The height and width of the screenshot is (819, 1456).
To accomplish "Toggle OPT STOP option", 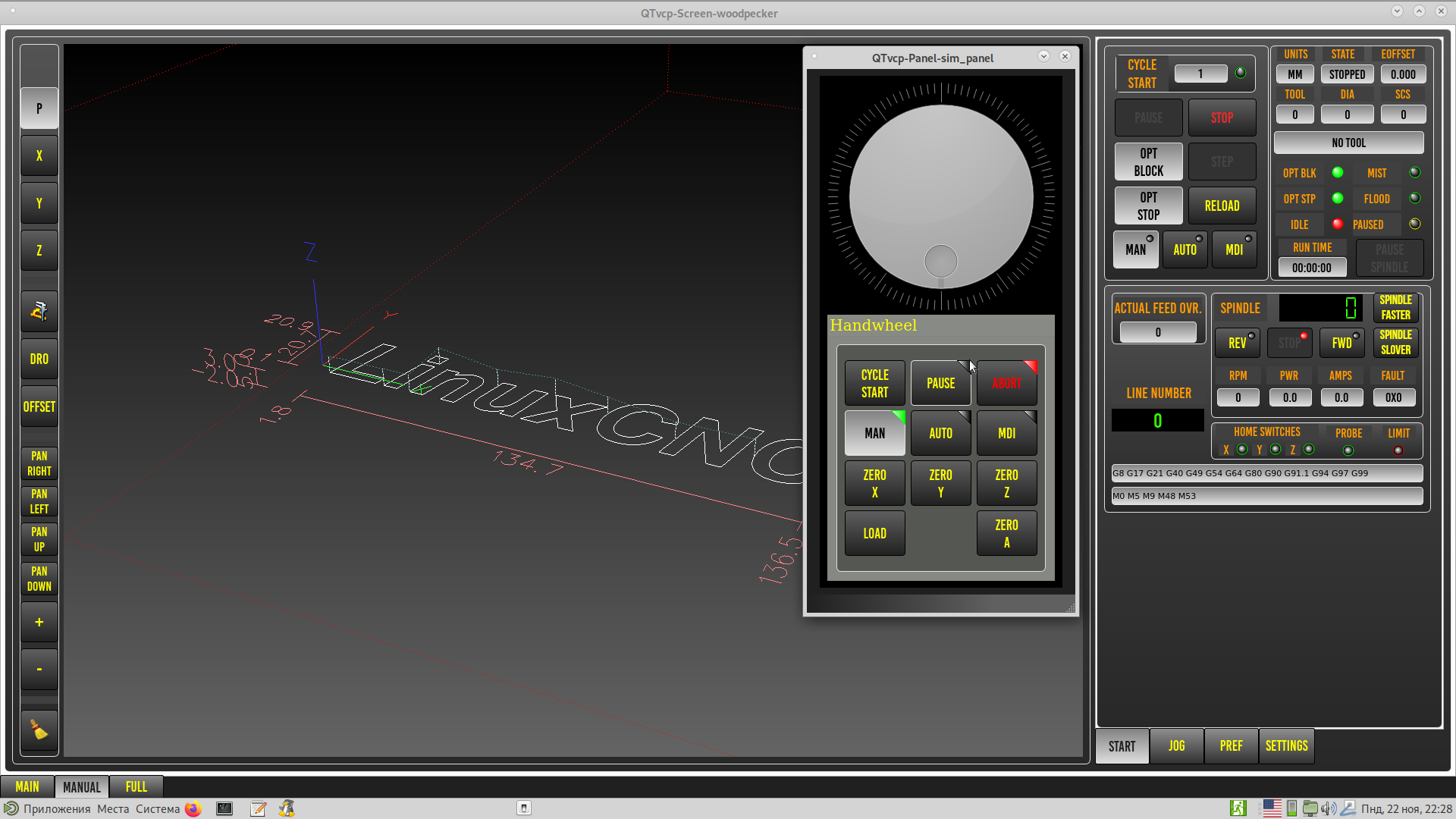I will (1149, 206).
